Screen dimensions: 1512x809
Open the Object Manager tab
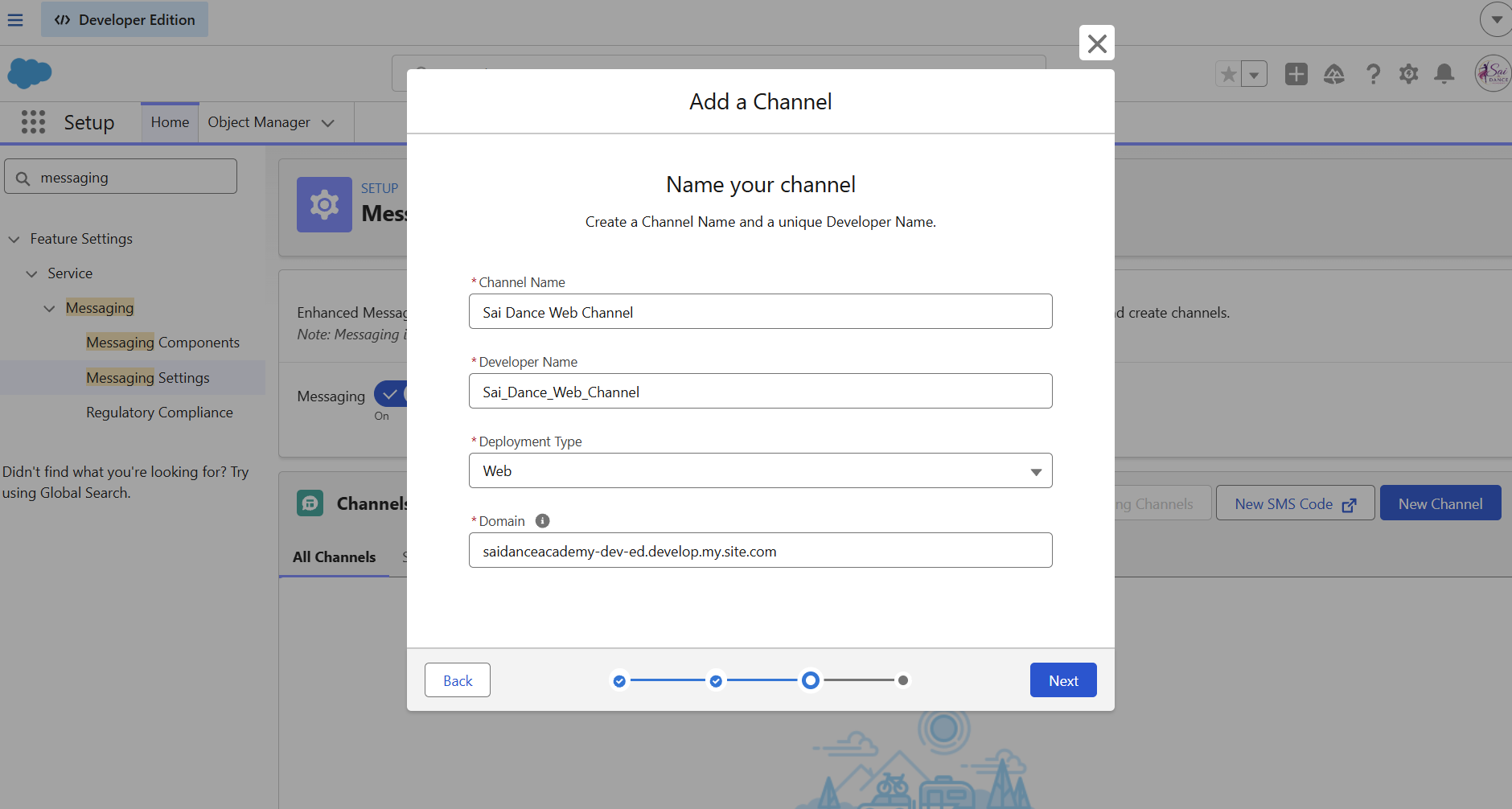259,122
